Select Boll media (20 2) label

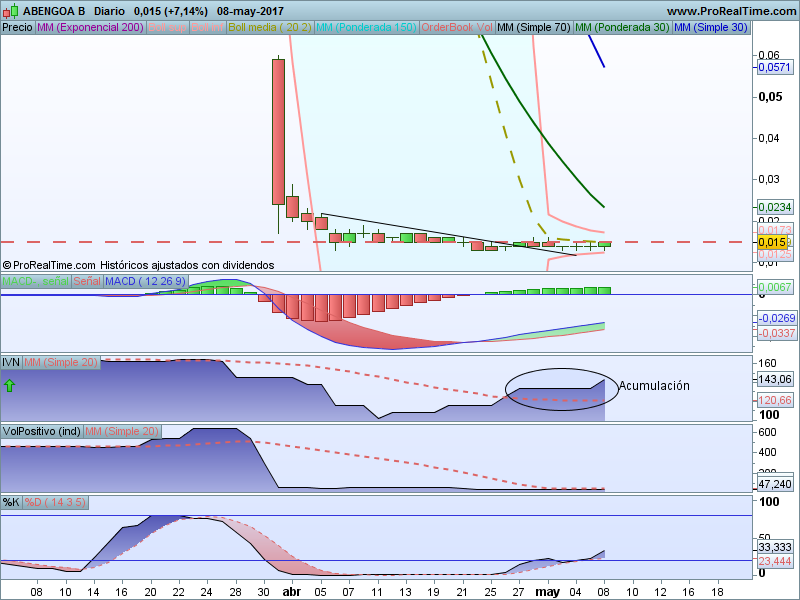(x=270, y=27)
